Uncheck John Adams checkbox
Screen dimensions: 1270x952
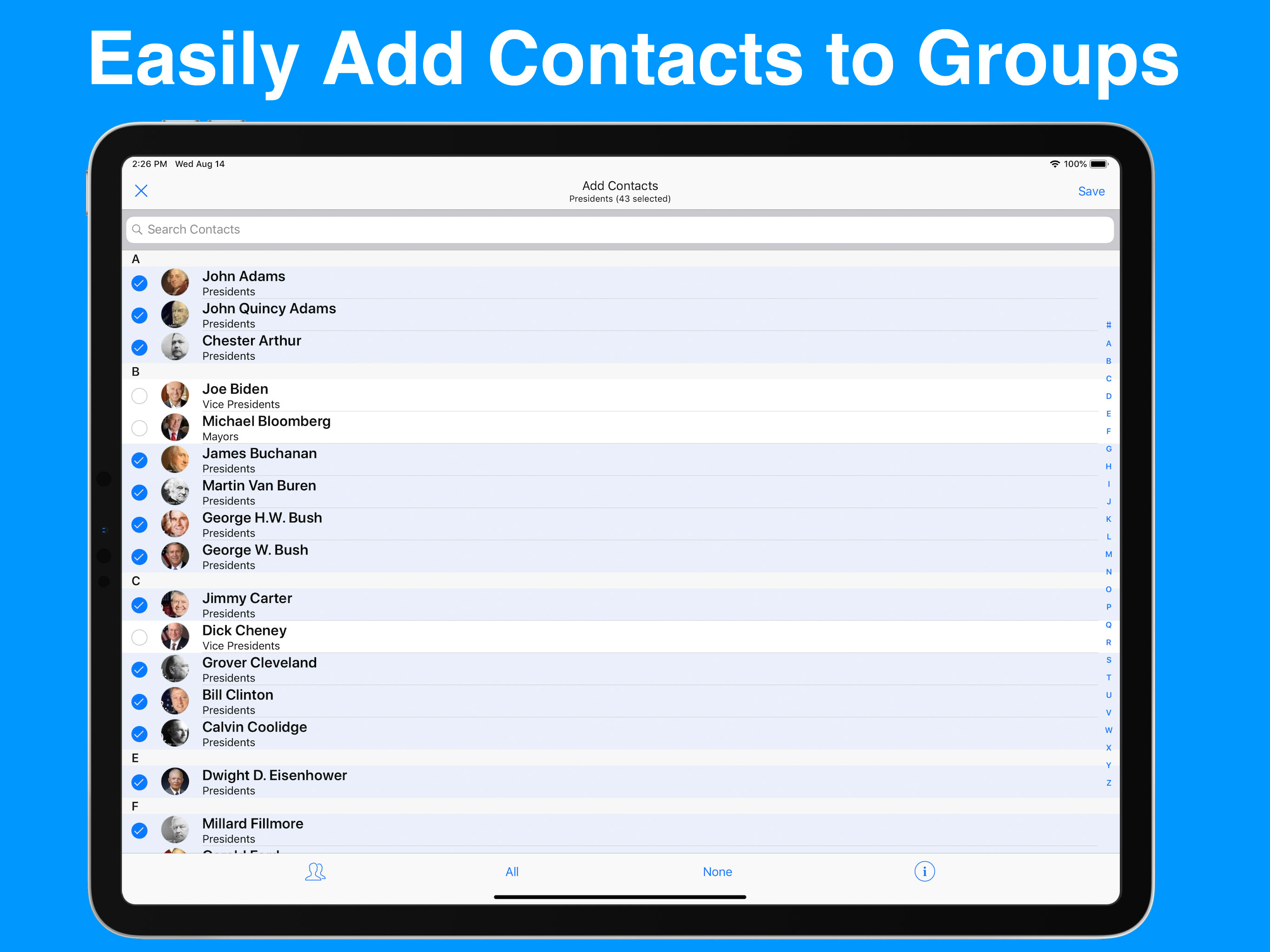point(139,283)
